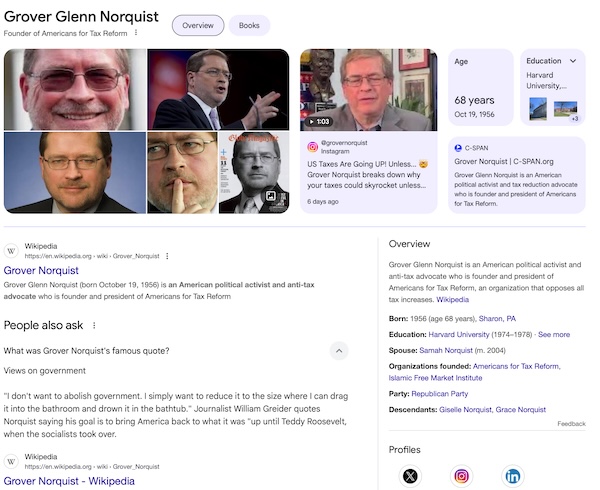Open the Sharon, PA link
Image resolution: width=600 pixels, height=490 pixels.
coord(497,319)
